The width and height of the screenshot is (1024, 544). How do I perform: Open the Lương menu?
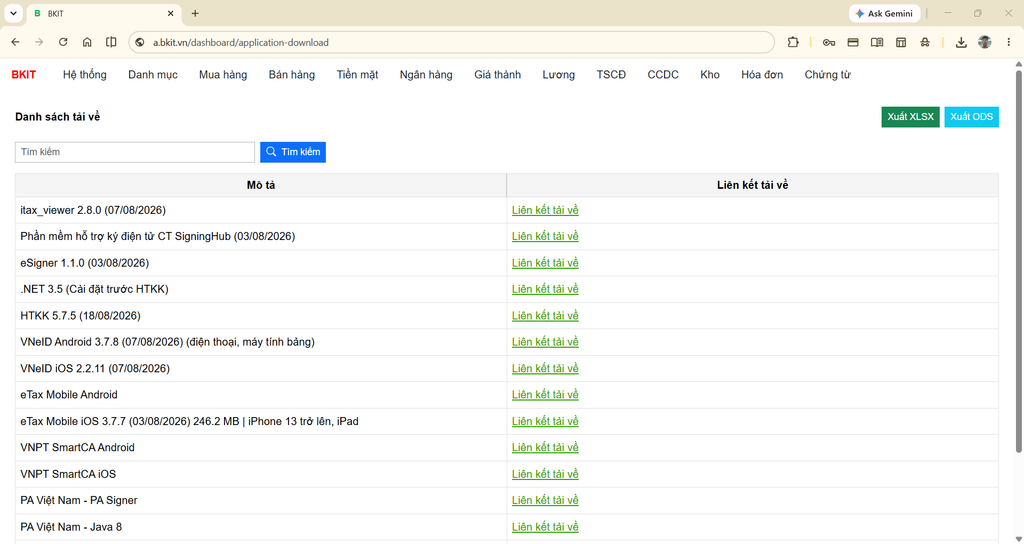(x=559, y=75)
